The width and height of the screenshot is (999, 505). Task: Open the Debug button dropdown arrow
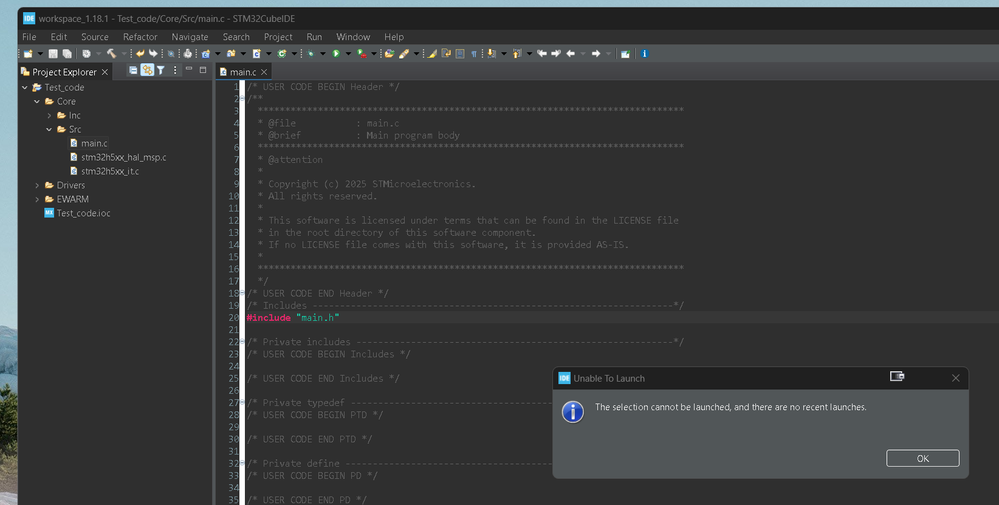[322, 54]
